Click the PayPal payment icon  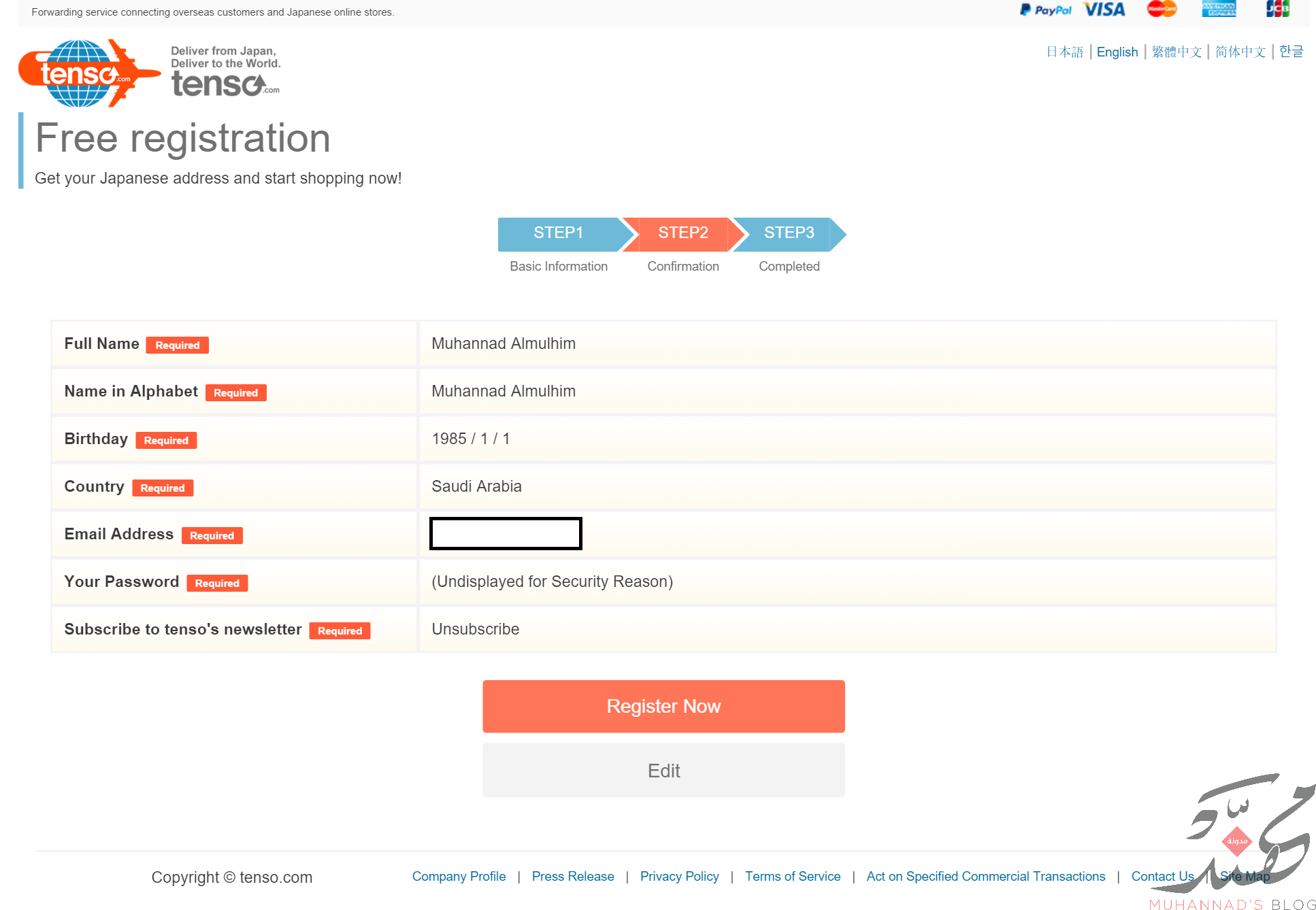(x=1044, y=10)
